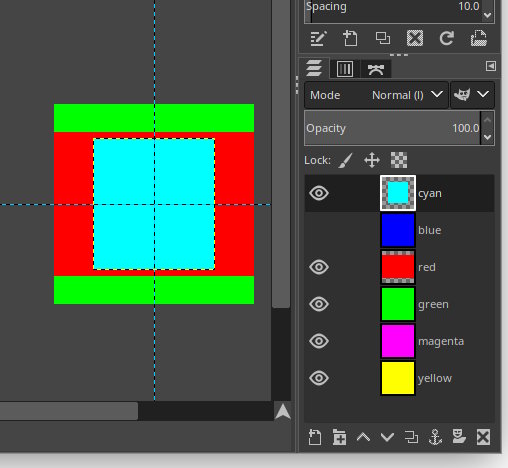Create a new layer group

[339, 437]
